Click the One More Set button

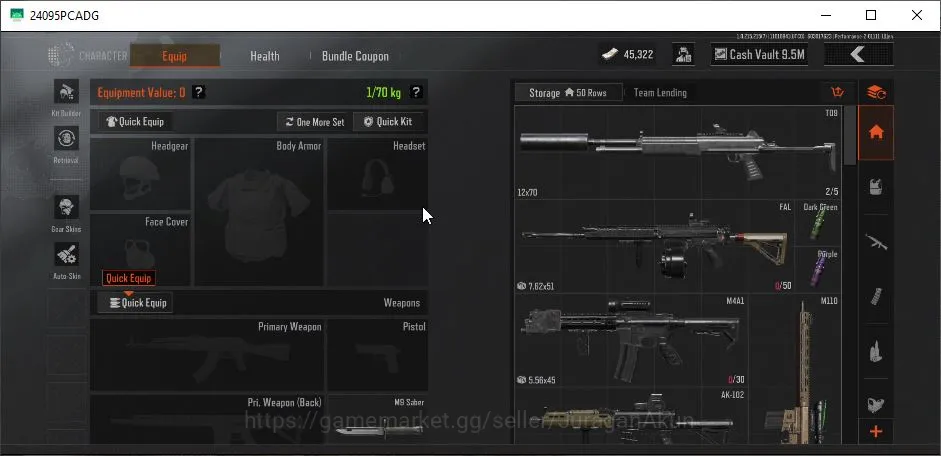click(314, 122)
